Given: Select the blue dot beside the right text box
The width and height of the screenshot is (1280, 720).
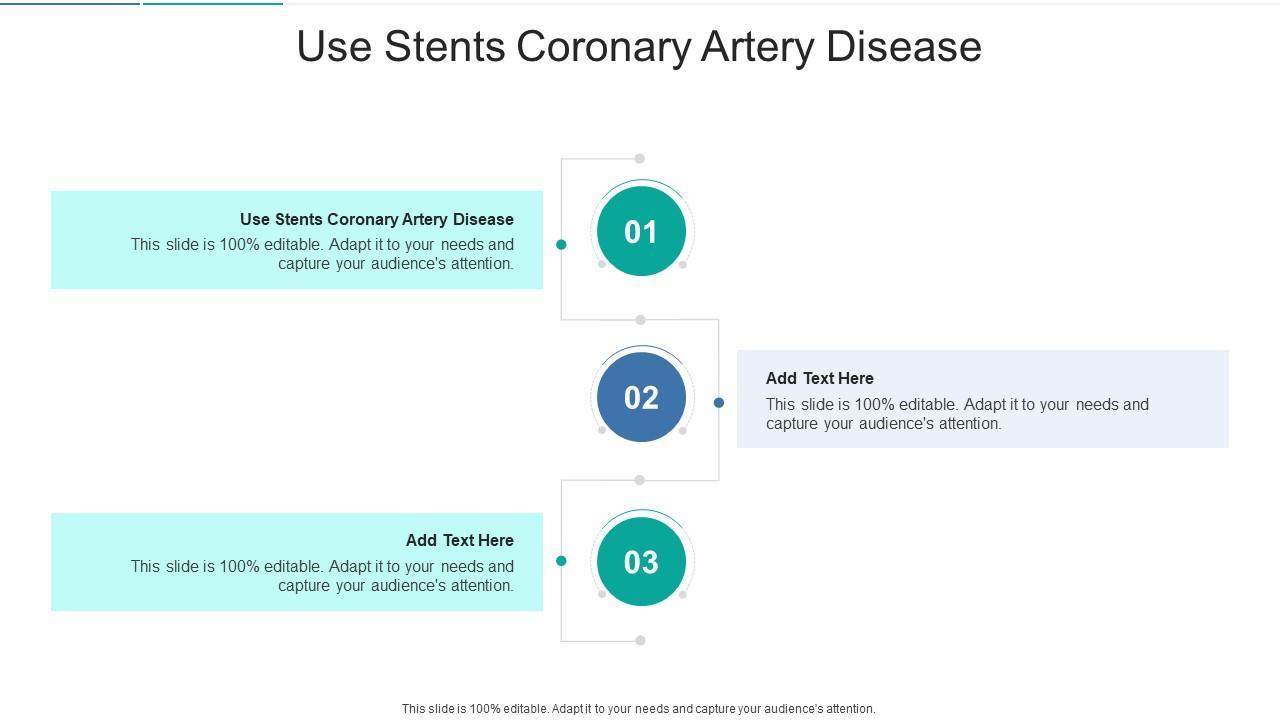Looking at the screenshot, I should (719, 402).
